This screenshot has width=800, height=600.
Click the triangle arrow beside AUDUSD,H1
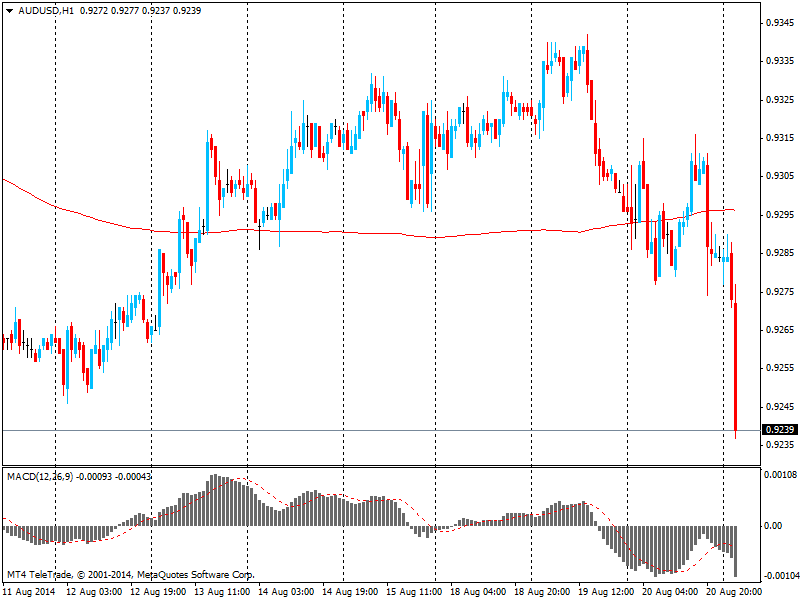click(9, 10)
